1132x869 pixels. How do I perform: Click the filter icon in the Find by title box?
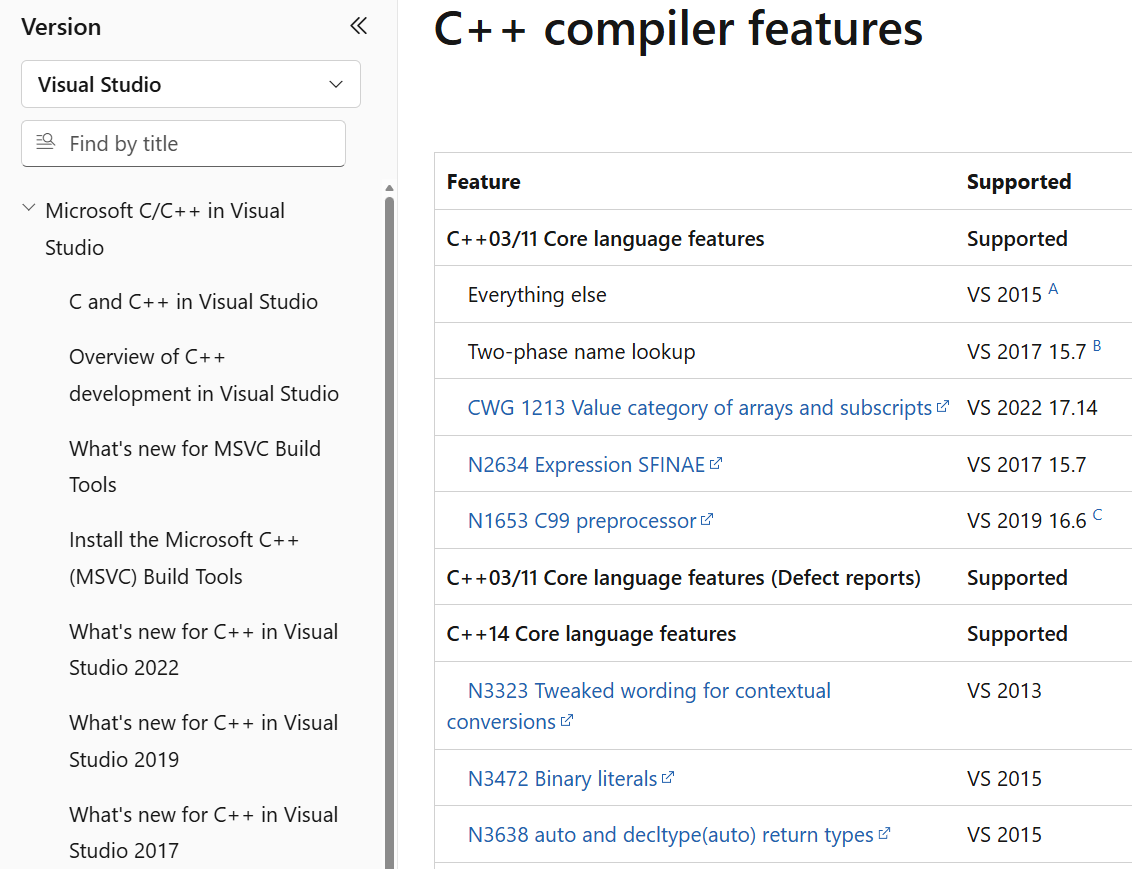45,141
